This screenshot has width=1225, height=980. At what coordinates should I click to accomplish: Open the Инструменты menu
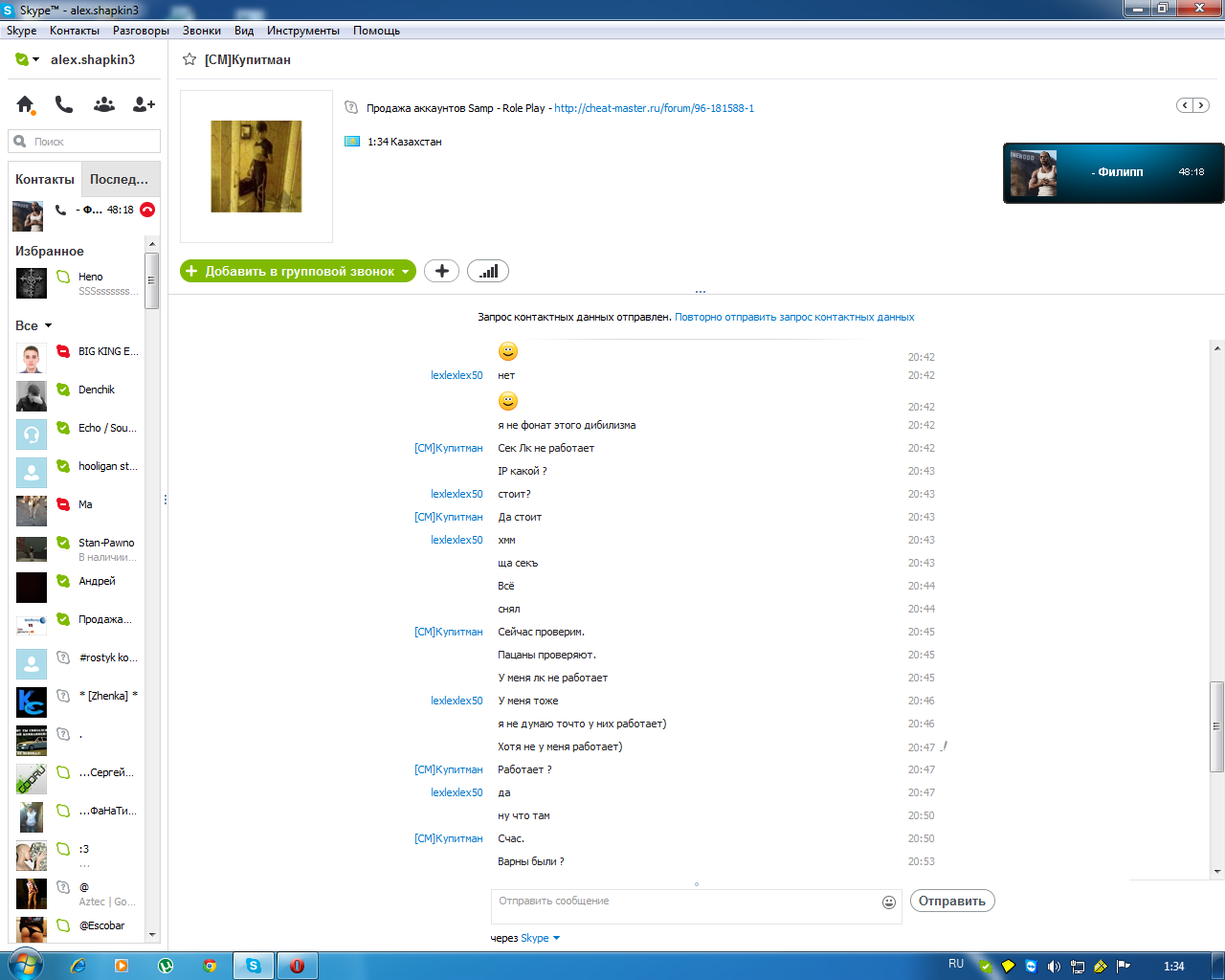point(303,31)
